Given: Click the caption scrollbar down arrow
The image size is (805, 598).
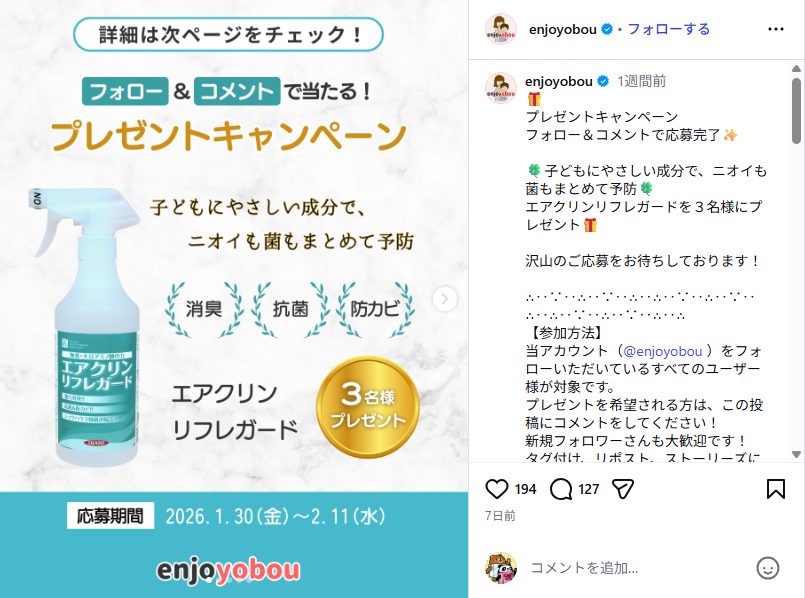Looking at the screenshot, I should 796,454.
